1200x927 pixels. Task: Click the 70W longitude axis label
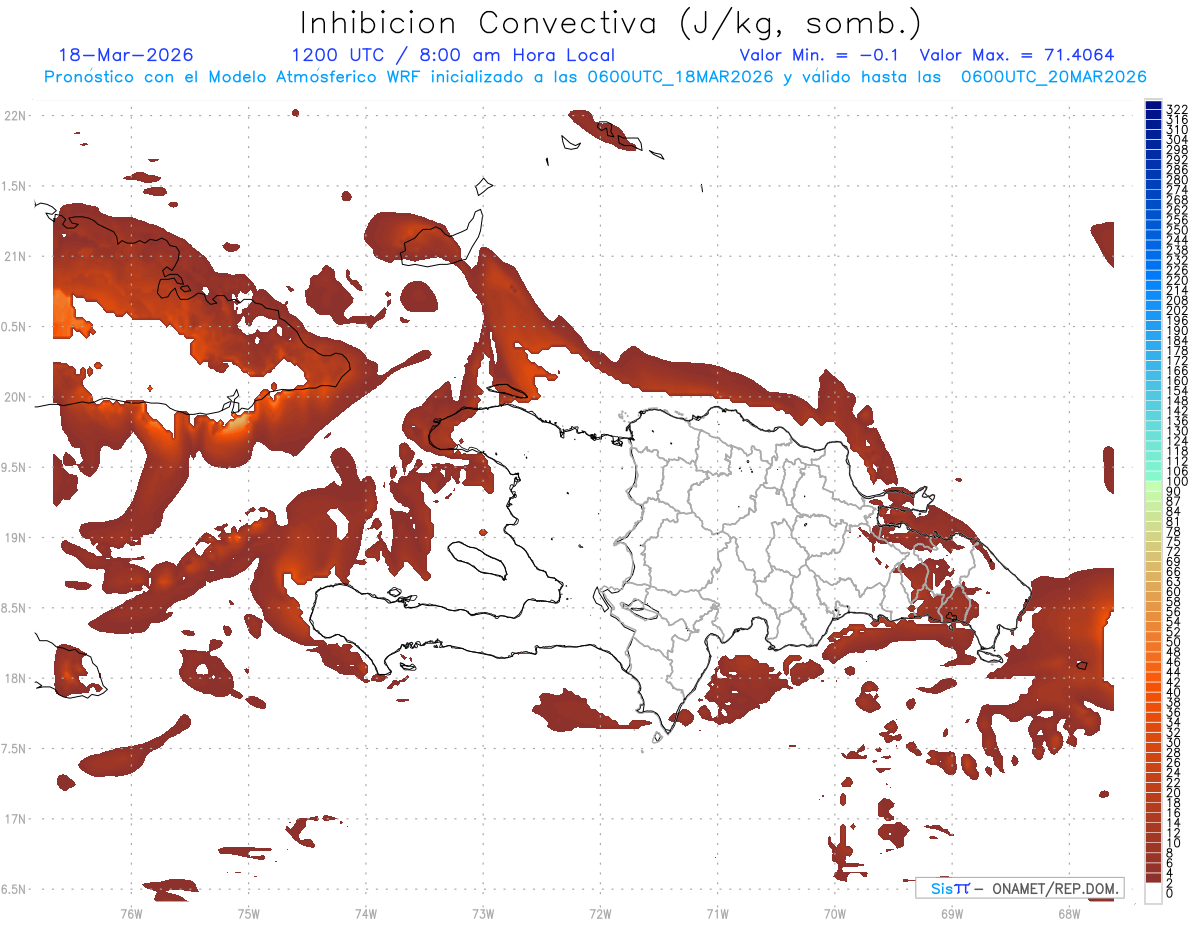[834, 914]
